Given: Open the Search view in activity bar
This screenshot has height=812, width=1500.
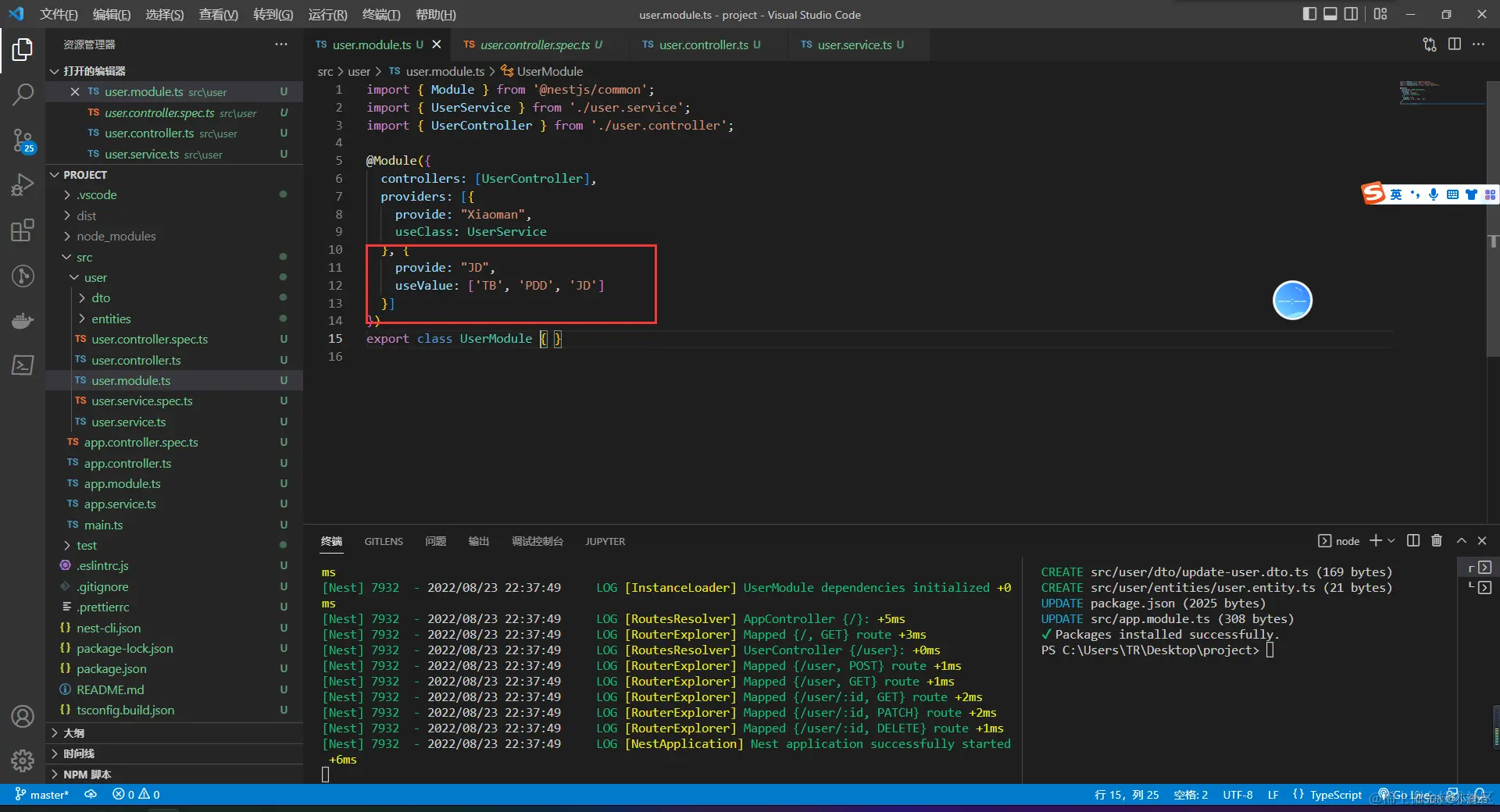Looking at the screenshot, I should (x=23, y=95).
